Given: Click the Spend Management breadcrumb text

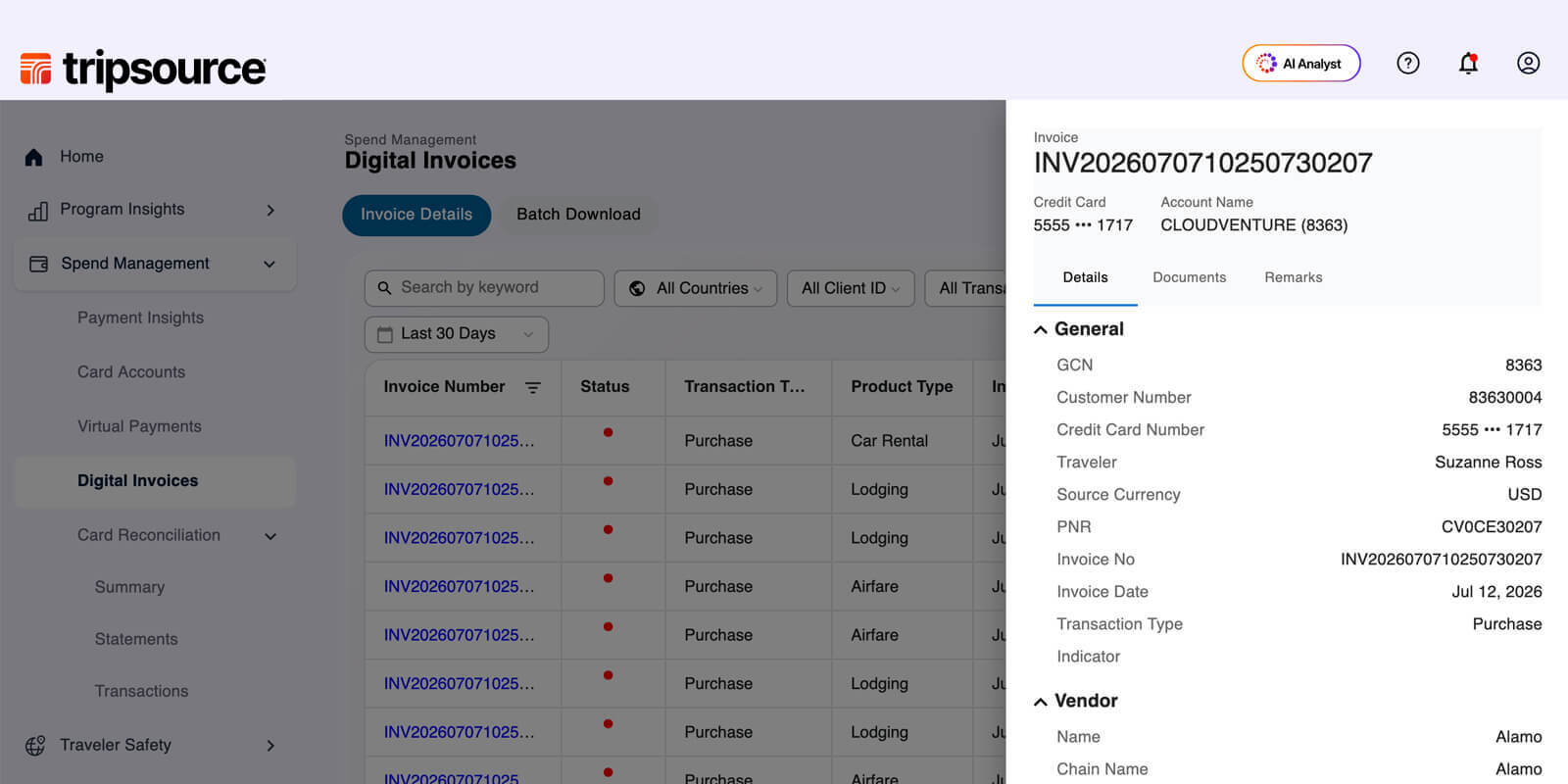Looking at the screenshot, I should (410, 140).
